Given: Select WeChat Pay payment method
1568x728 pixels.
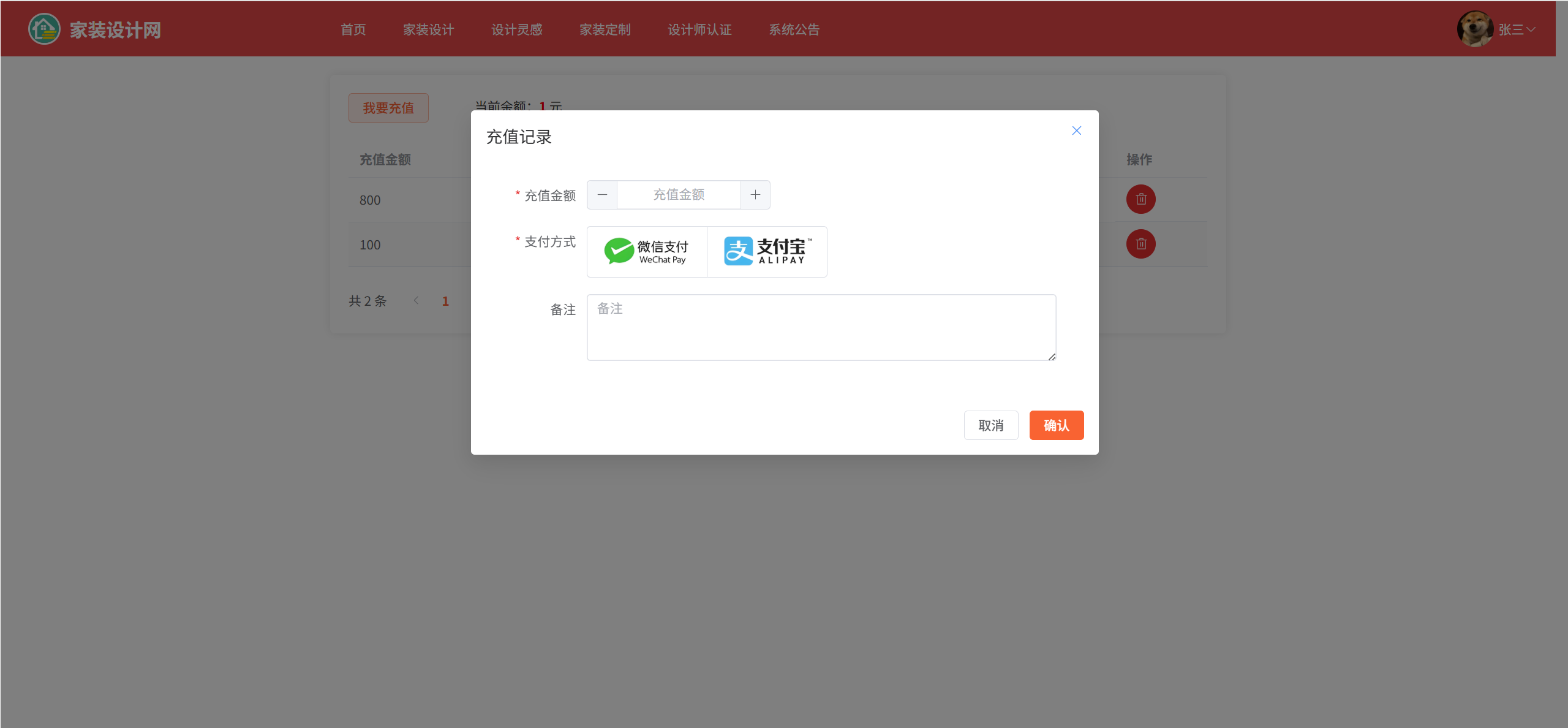Looking at the screenshot, I should click(647, 252).
